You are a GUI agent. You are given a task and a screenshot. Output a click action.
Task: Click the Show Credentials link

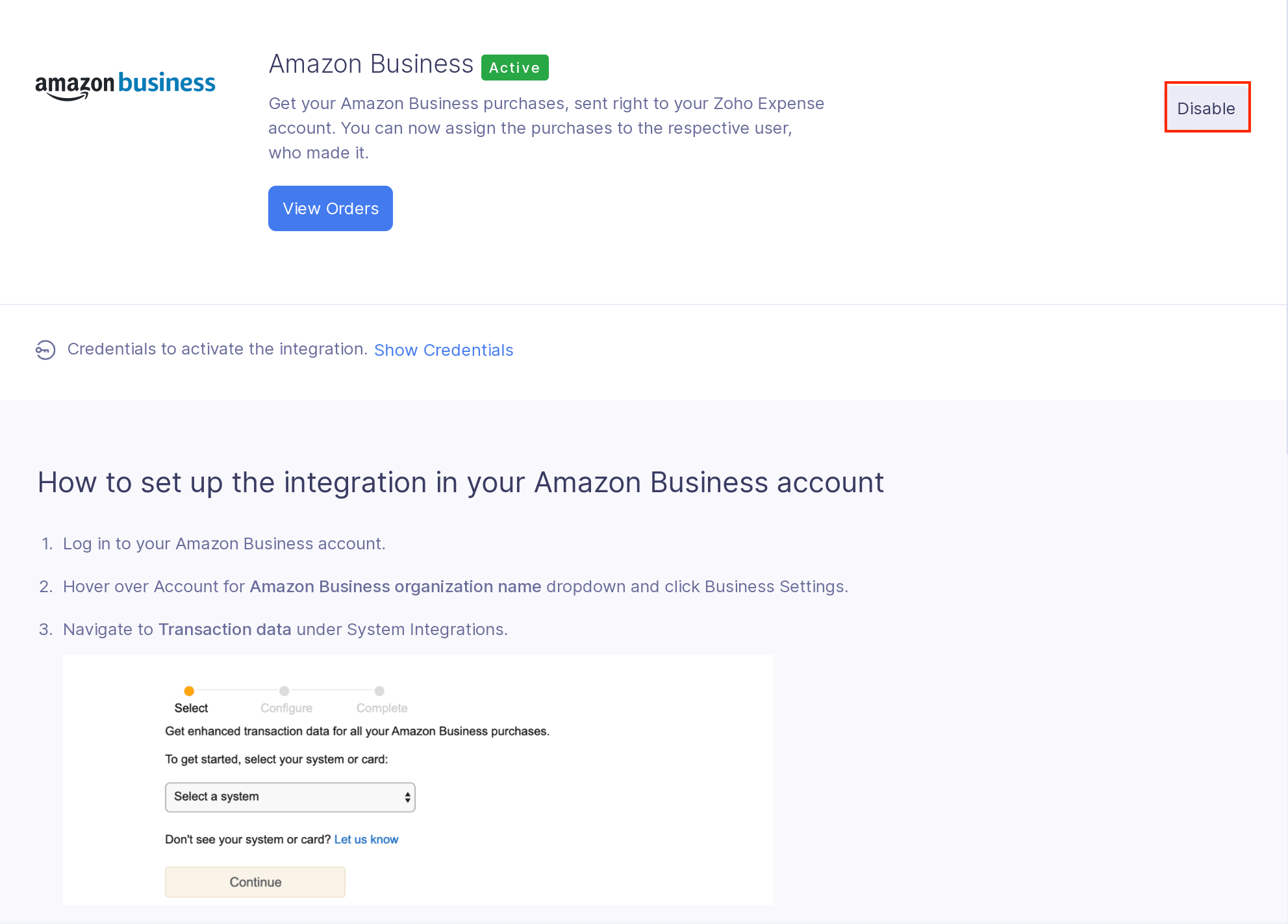click(444, 350)
